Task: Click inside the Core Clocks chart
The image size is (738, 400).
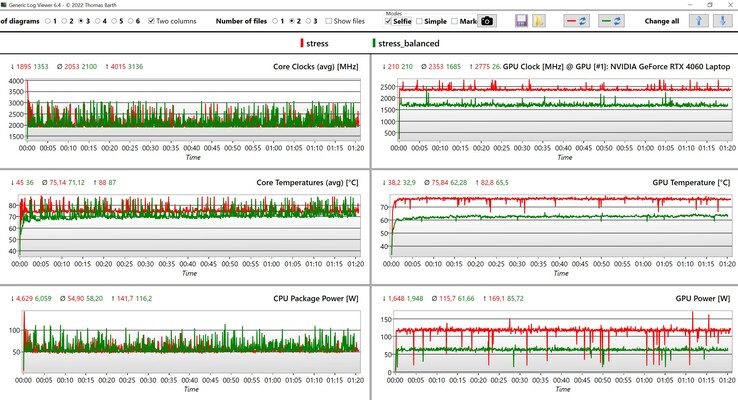Action: pyautogui.click(x=193, y=110)
